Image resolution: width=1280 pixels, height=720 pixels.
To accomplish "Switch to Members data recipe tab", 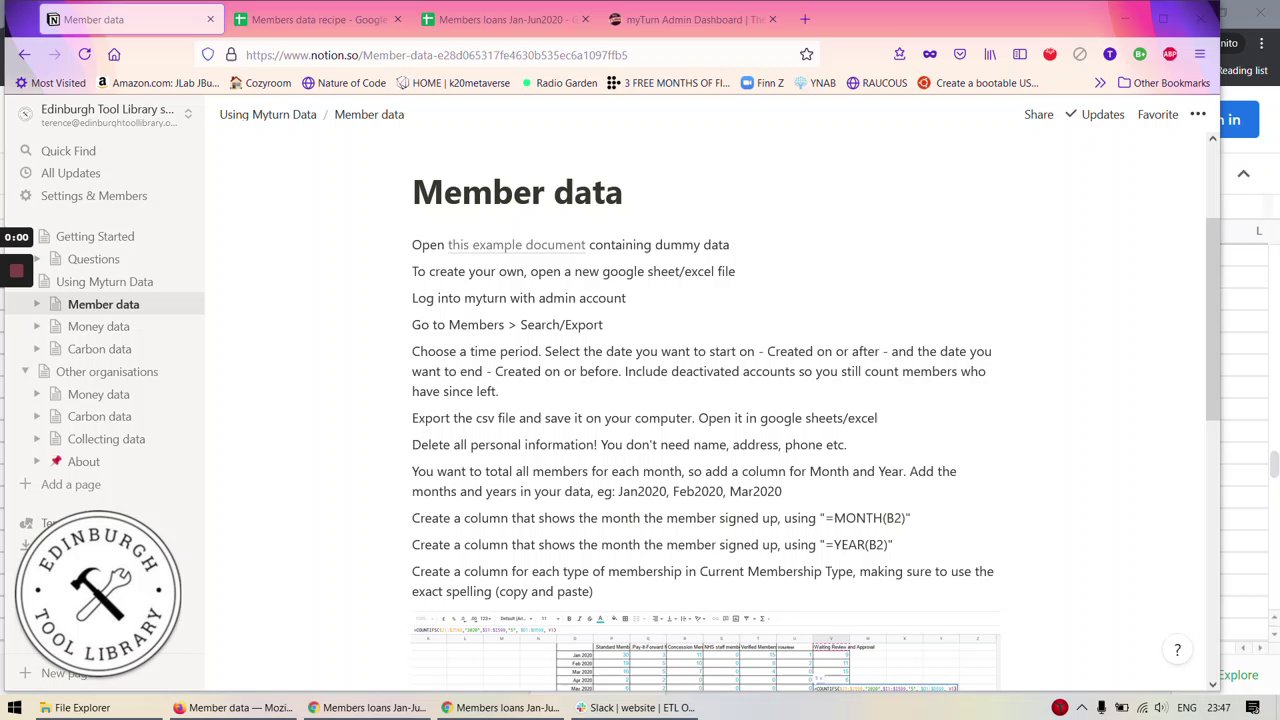I will pos(318,19).
